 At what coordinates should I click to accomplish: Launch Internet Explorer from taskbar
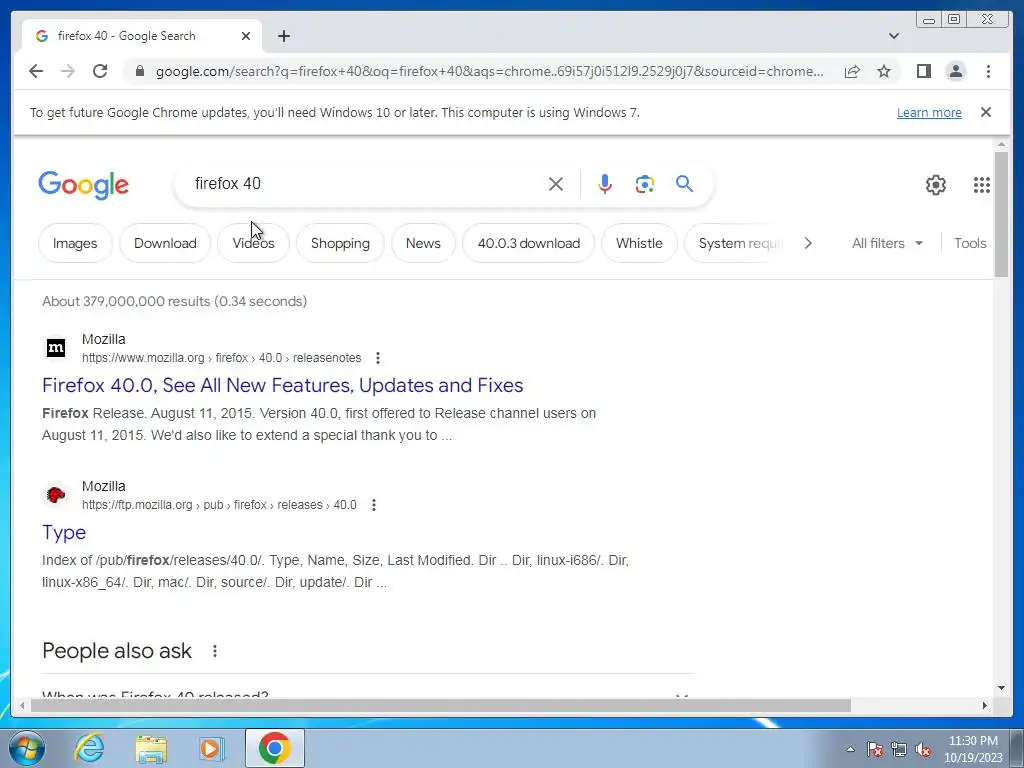[89, 748]
